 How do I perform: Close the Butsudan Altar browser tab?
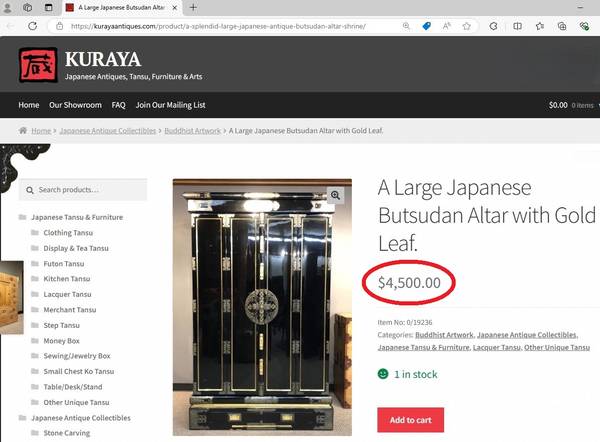click(x=174, y=7)
